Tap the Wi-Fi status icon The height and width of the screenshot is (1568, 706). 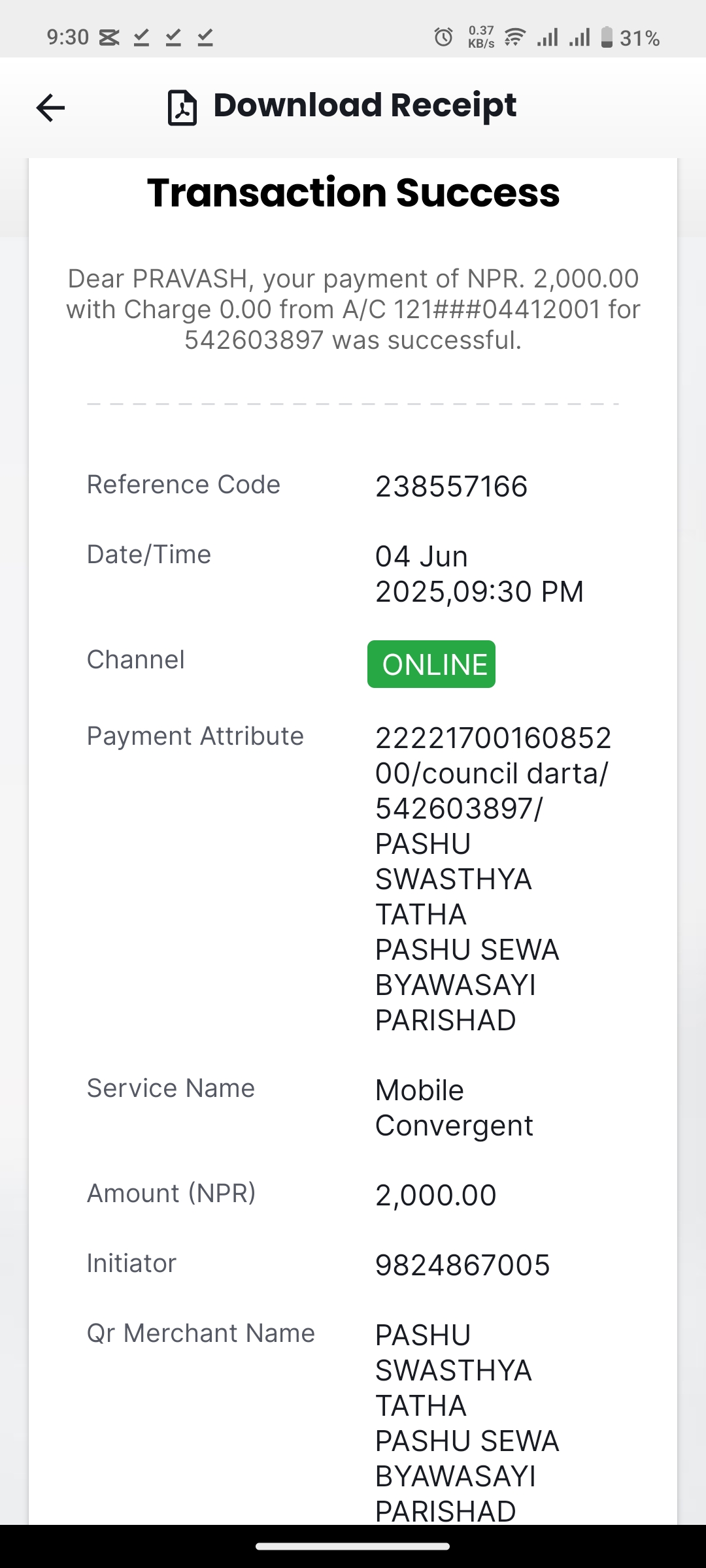[x=515, y=37]
